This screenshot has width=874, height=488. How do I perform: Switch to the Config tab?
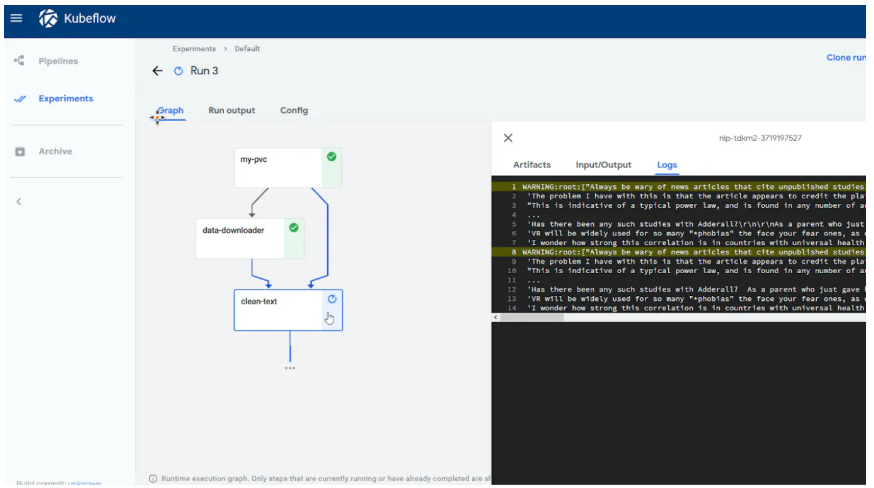[294, 110]
